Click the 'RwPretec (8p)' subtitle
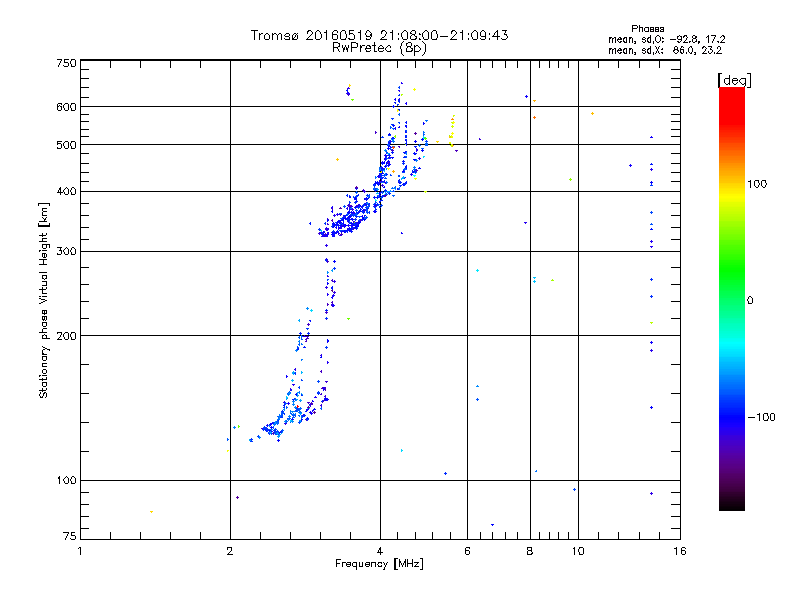The image size is (800, 600). (x=379, y=48)
